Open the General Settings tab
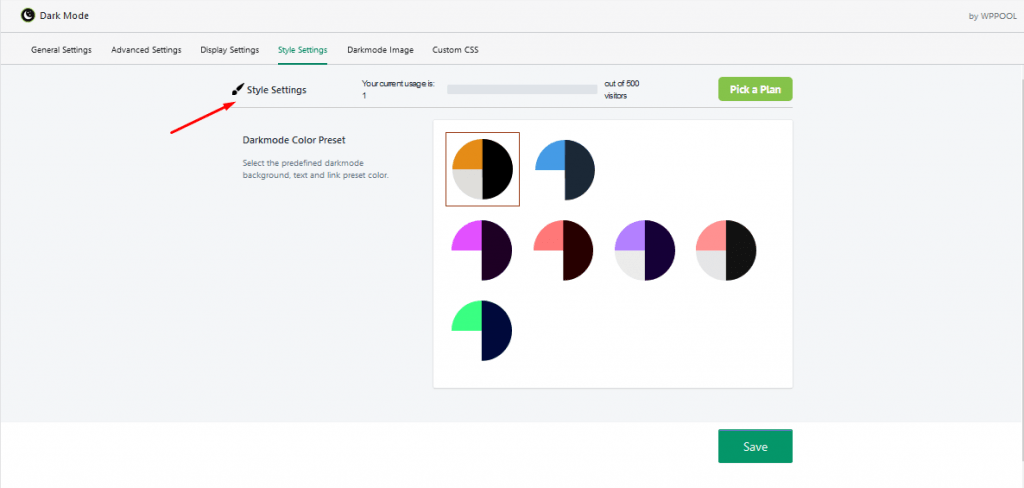The height and width of the screenshot is (488, 1024). click(61, 50)
